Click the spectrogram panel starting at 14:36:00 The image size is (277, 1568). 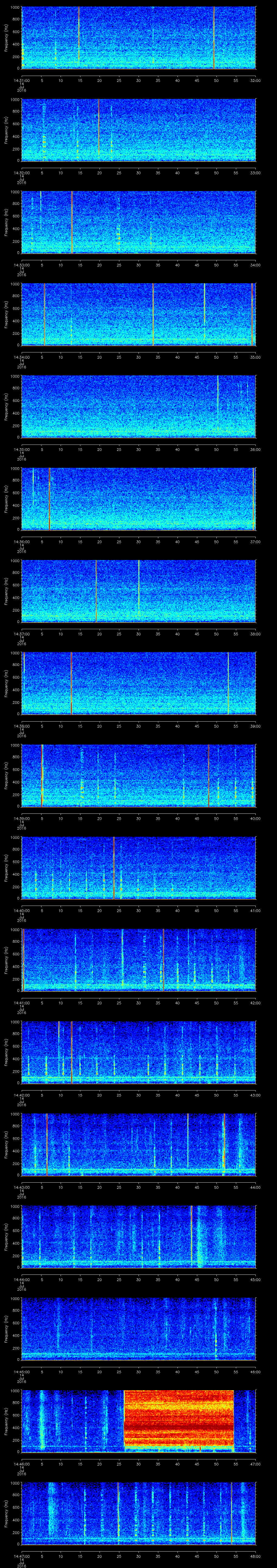tap(139, 499)
